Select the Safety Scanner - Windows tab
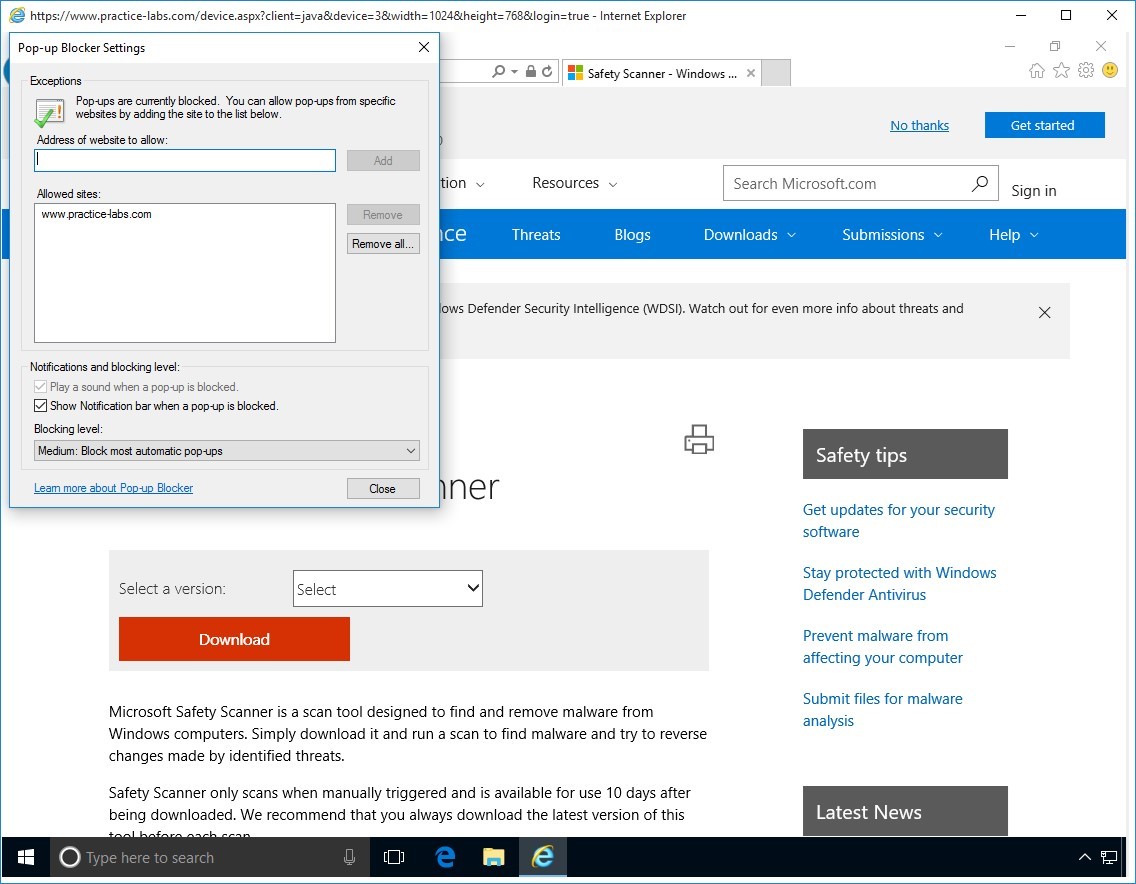 coord(661,73)
